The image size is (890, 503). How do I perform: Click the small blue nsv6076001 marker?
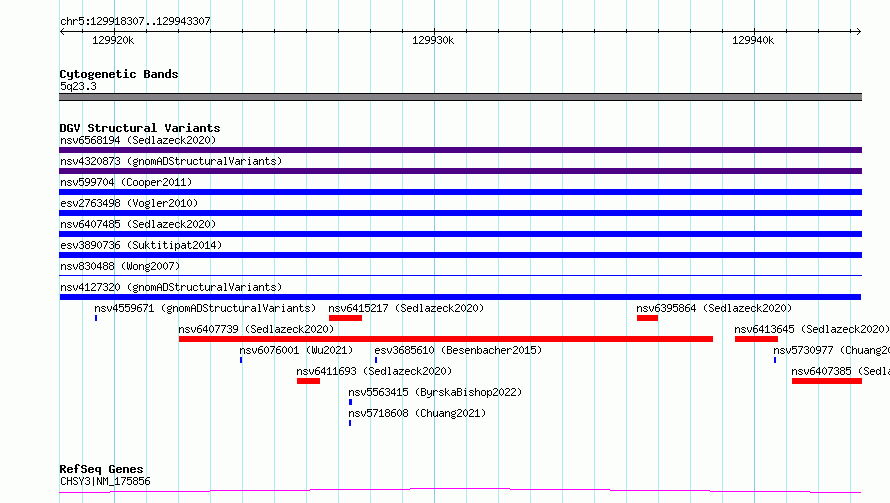tap(241, 360)
